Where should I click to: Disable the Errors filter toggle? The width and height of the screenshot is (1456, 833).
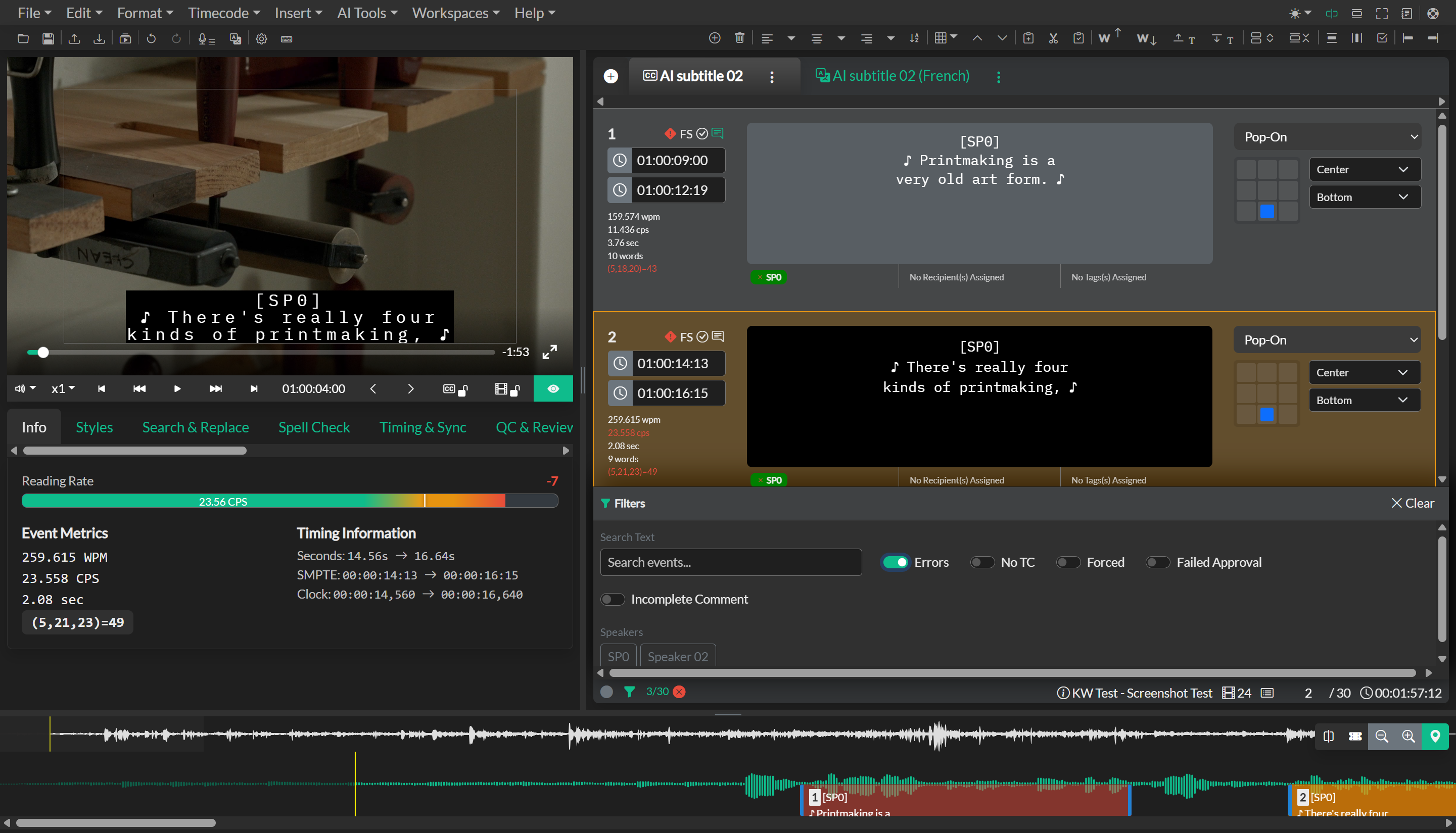pyautogui.click(x=895, y=562)
